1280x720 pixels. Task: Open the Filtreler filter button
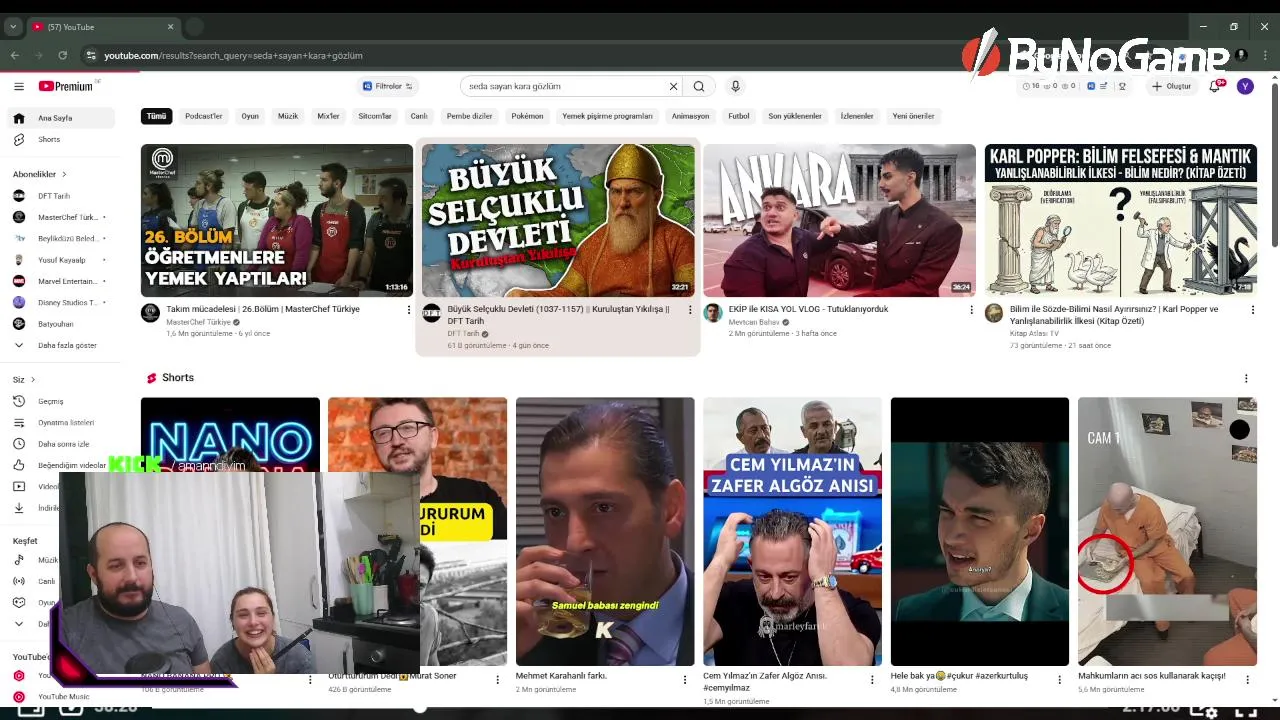[388, 86]
